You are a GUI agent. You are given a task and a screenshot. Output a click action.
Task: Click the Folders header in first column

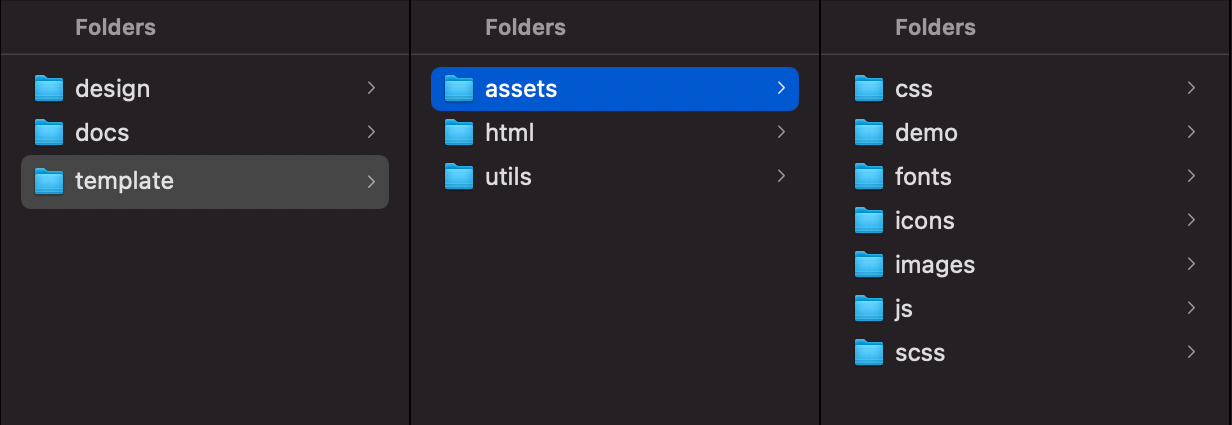pos(116,27)
